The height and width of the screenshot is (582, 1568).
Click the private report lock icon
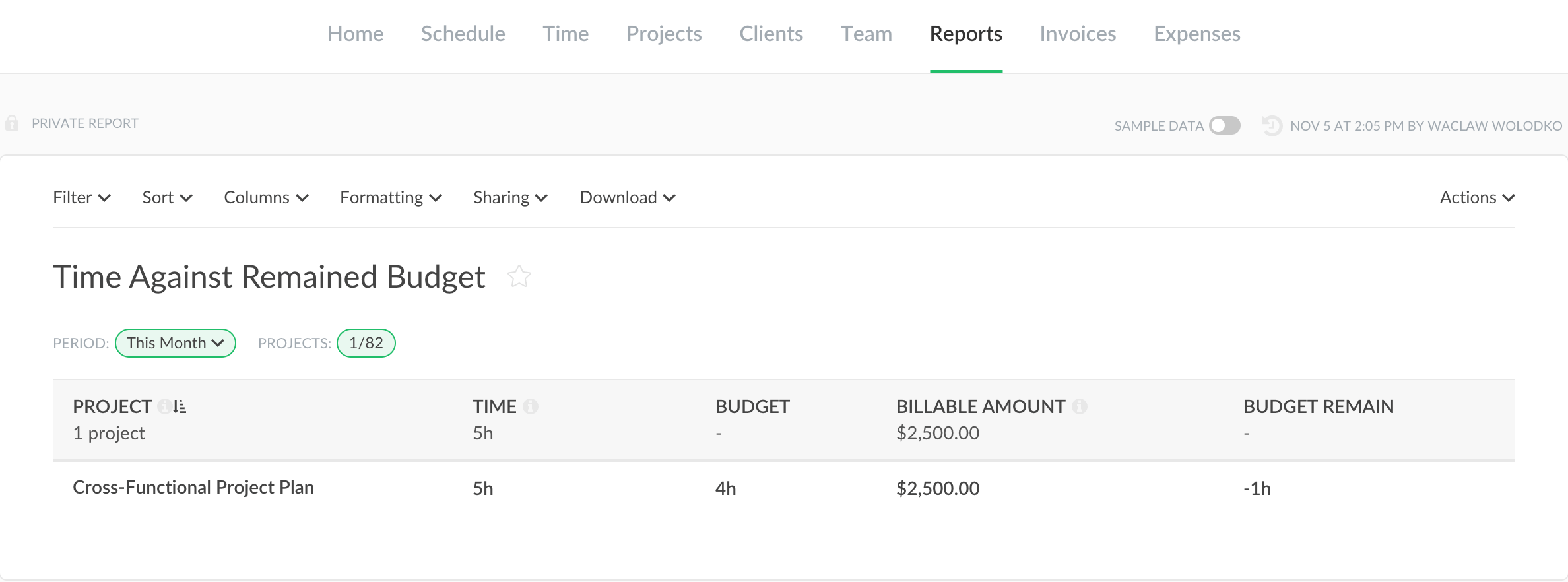point(12,123)
